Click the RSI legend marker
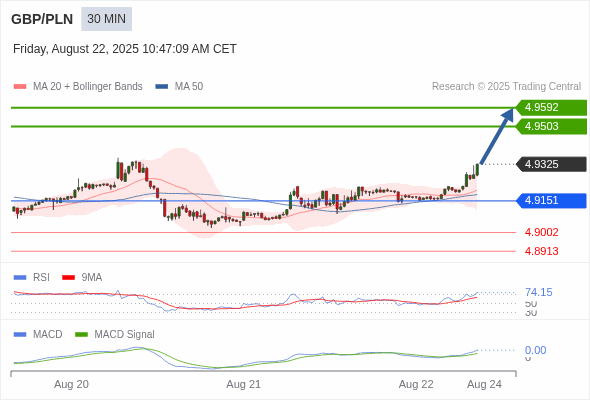590x400 pixels. tap(20, 278)
